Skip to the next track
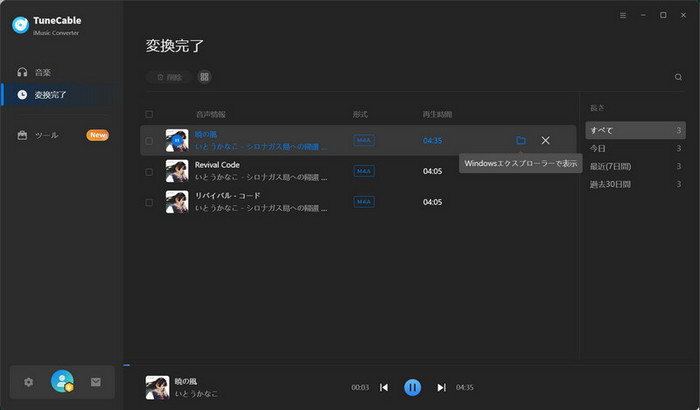The image size is (700, 410). pos(441,387)
